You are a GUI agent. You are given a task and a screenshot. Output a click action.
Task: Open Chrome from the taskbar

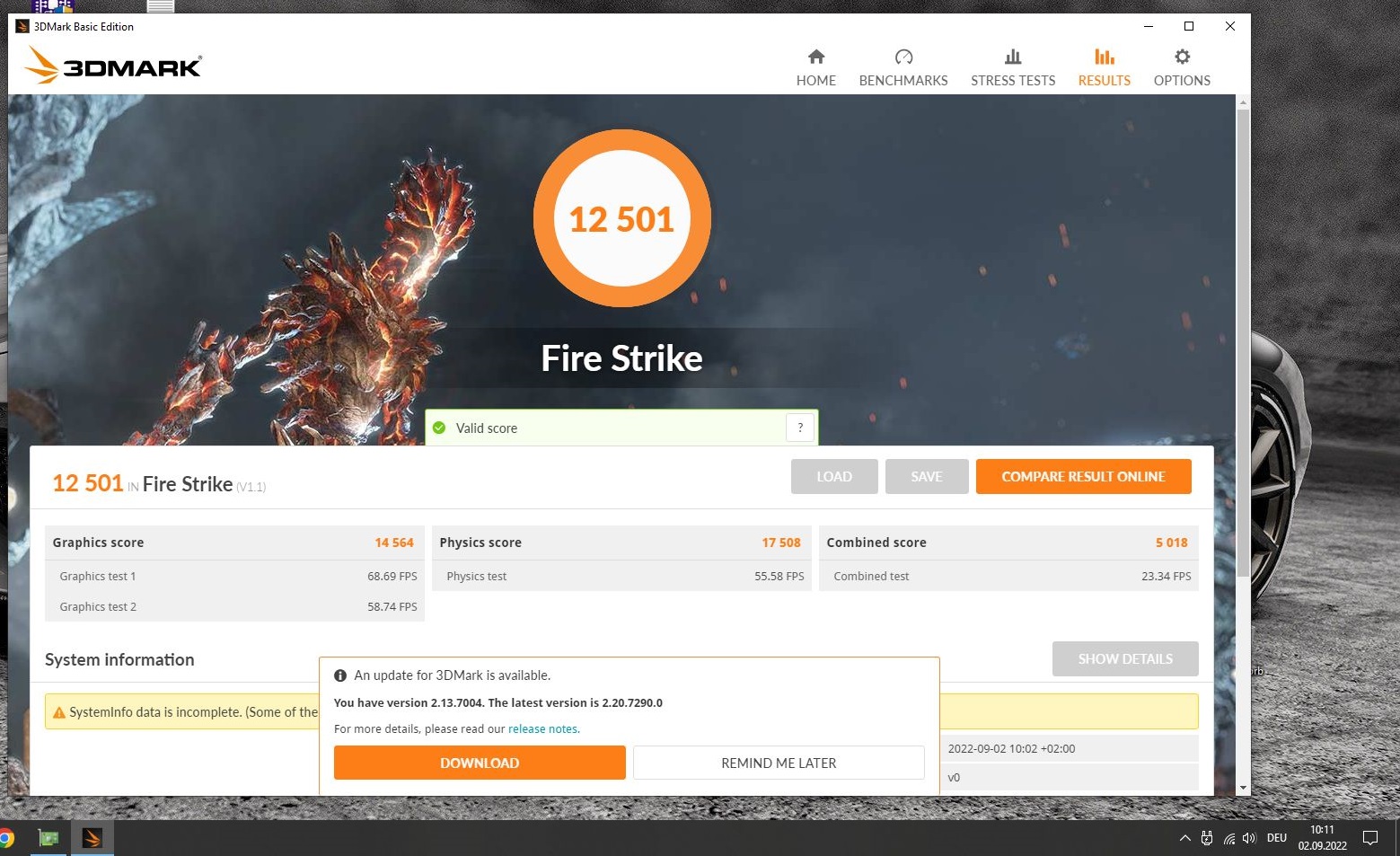tap(6, 839)
